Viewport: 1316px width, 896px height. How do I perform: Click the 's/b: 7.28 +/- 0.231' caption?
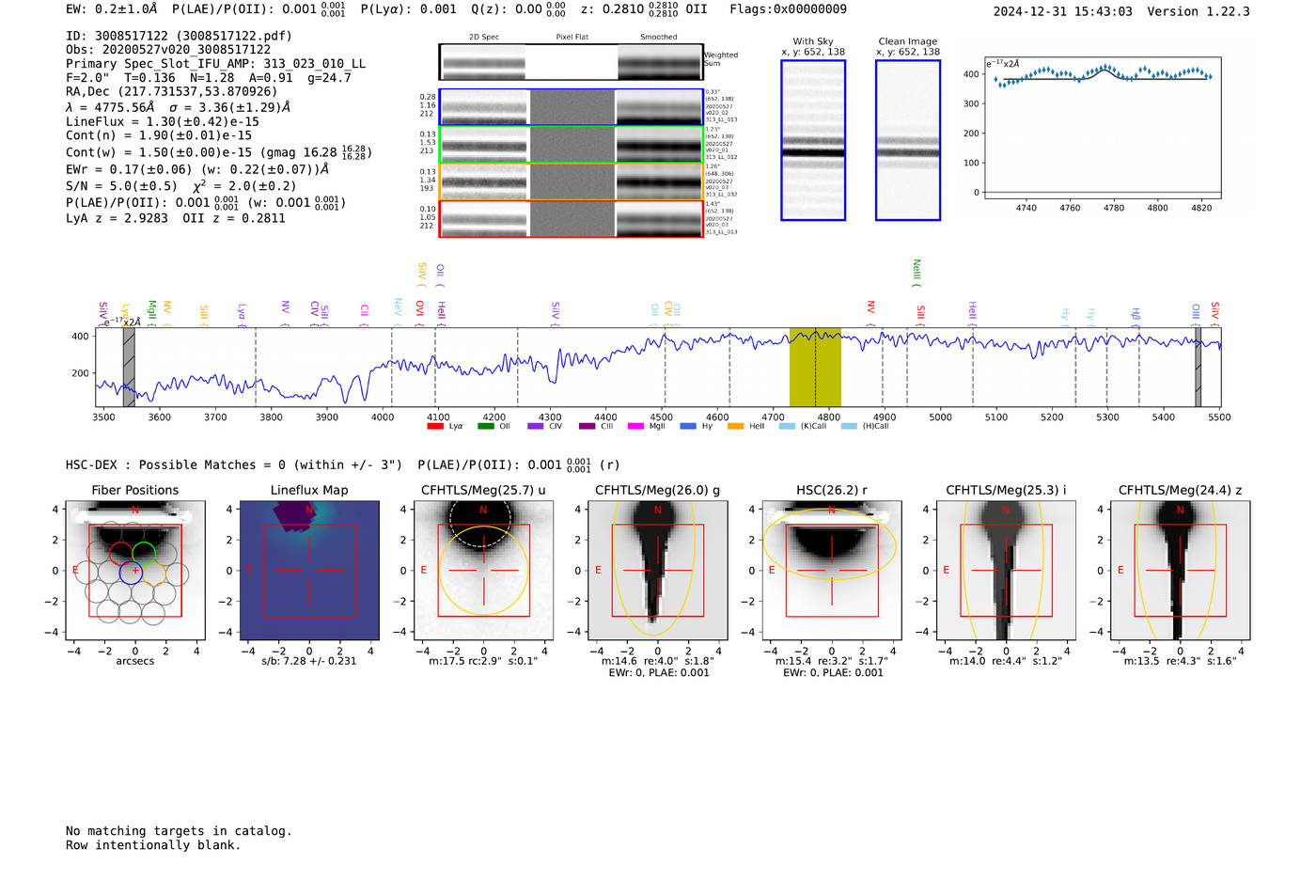click(x=309, y=661)
